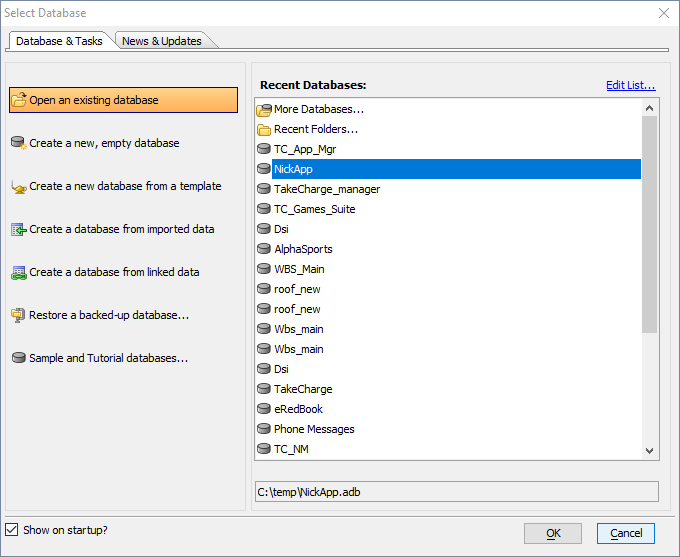Click the recent databases scrollbar thumb

[x=649, y=225]
